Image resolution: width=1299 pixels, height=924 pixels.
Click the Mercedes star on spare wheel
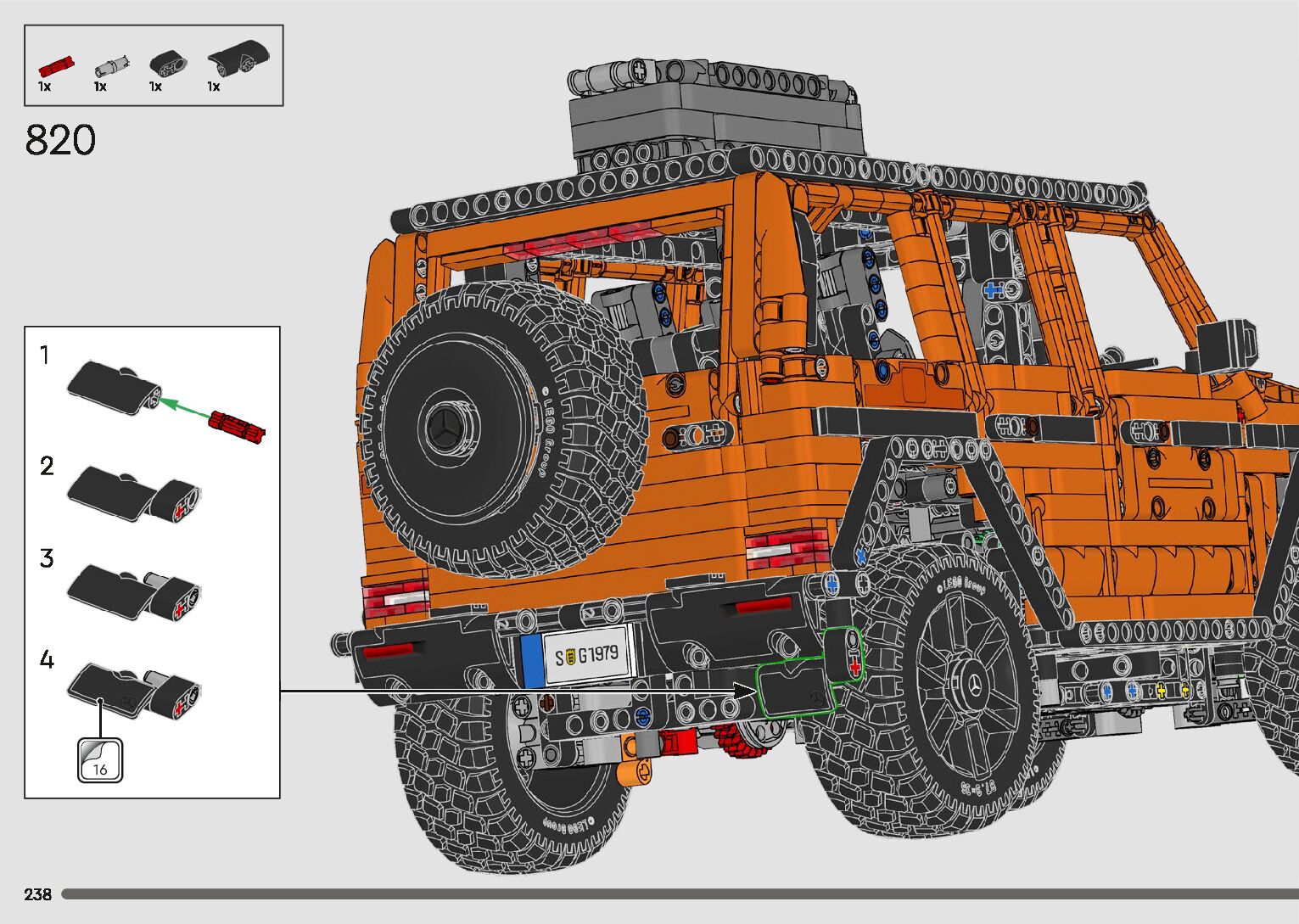(x=445, y=427)
